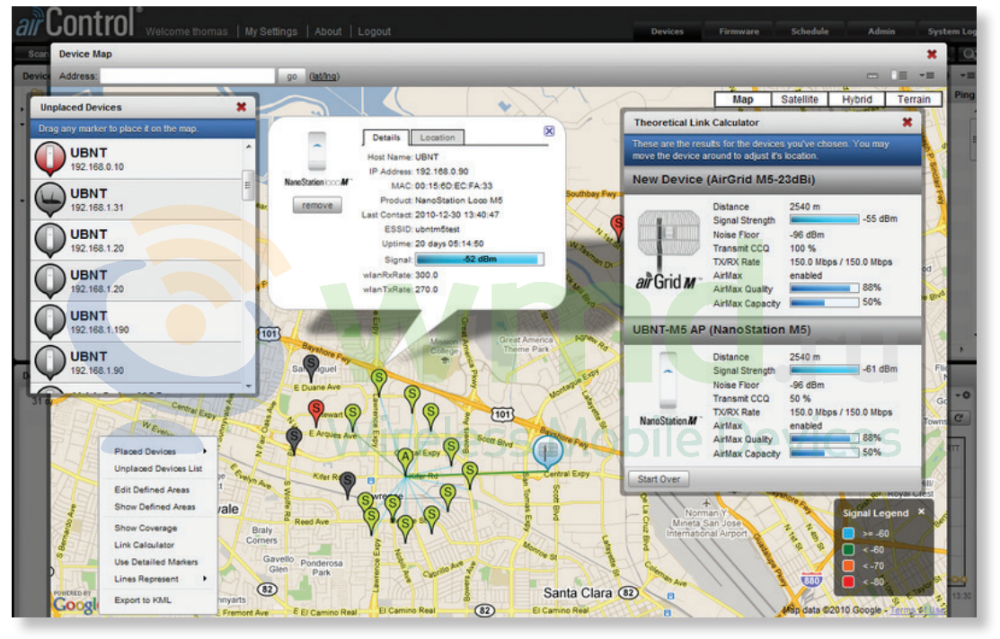Choose Show Defined Areas from the menu
The height and width of the screenshot is (639, 1000).
(x=155, y=507)
